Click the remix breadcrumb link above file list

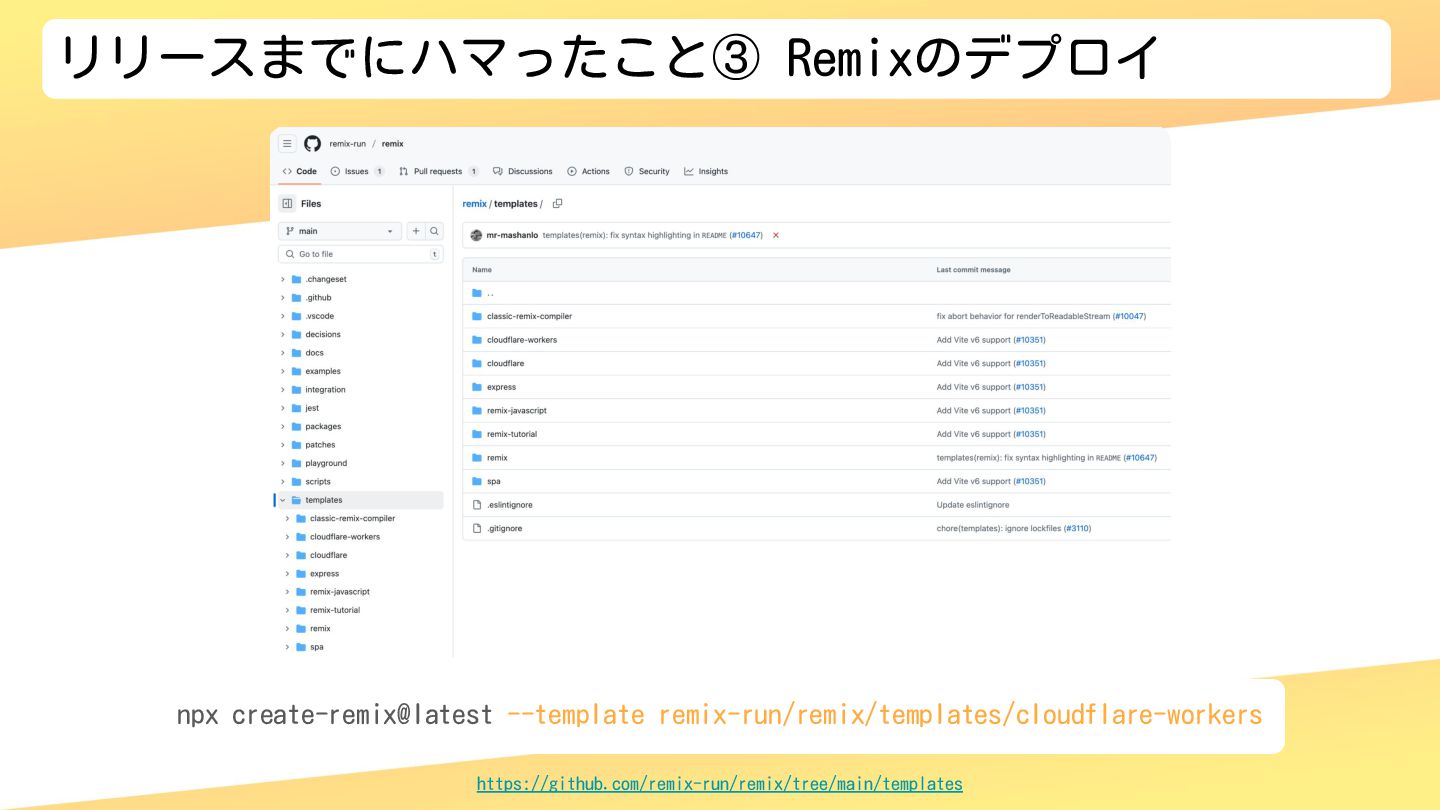point(474,204)
